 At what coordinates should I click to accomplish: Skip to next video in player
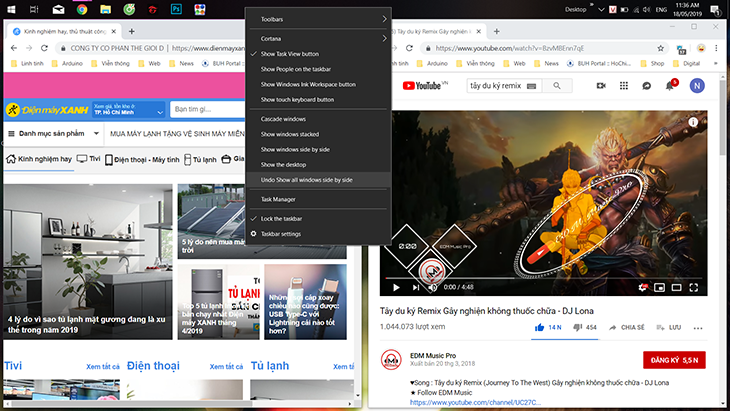(x=415, y=287)
